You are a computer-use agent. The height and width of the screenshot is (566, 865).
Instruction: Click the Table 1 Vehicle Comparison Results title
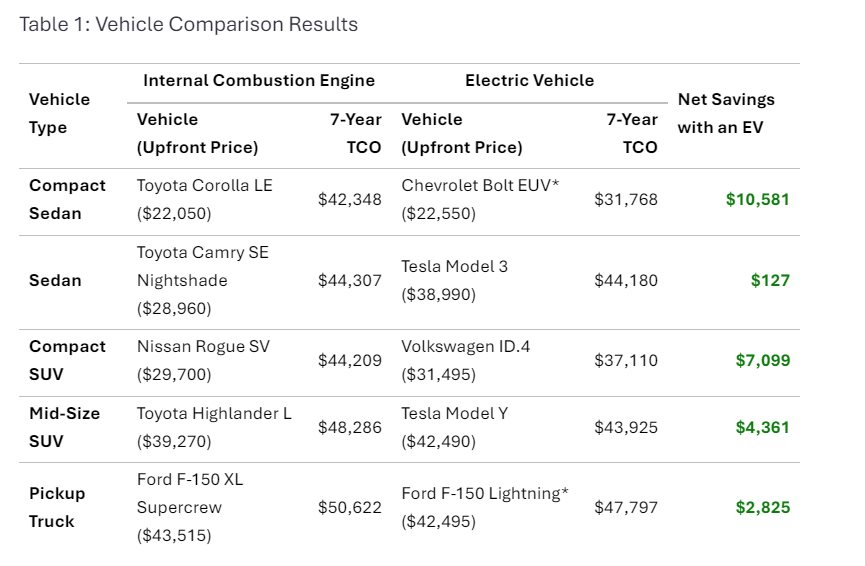point(188,24)
